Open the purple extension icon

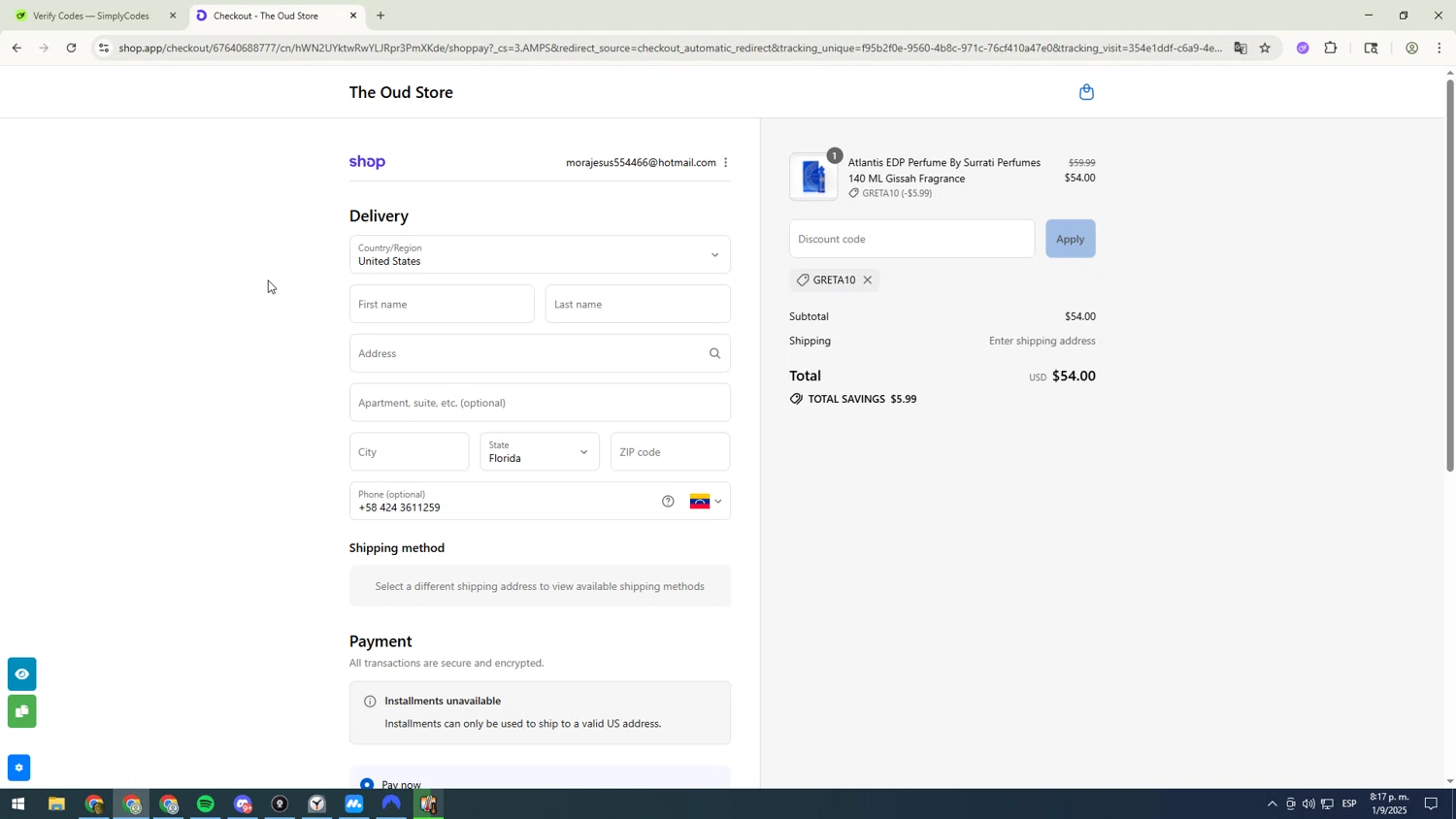click(x=1303, y=48)
